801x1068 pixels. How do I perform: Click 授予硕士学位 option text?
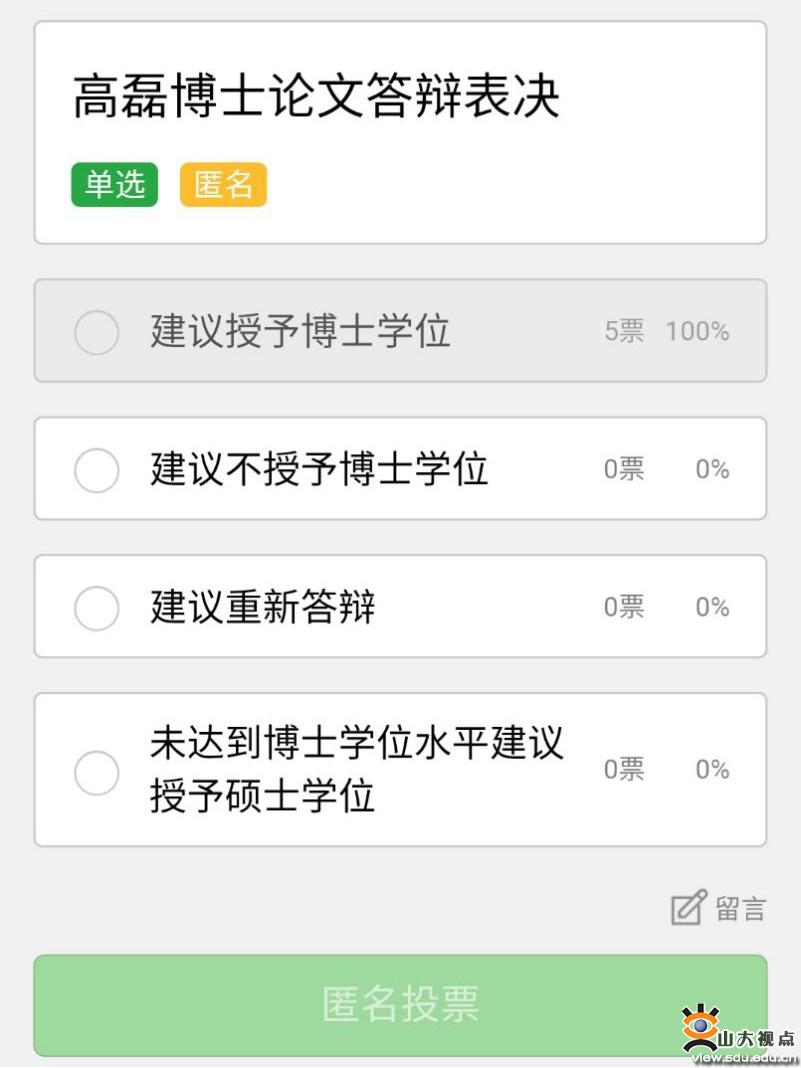coord(262,795)
